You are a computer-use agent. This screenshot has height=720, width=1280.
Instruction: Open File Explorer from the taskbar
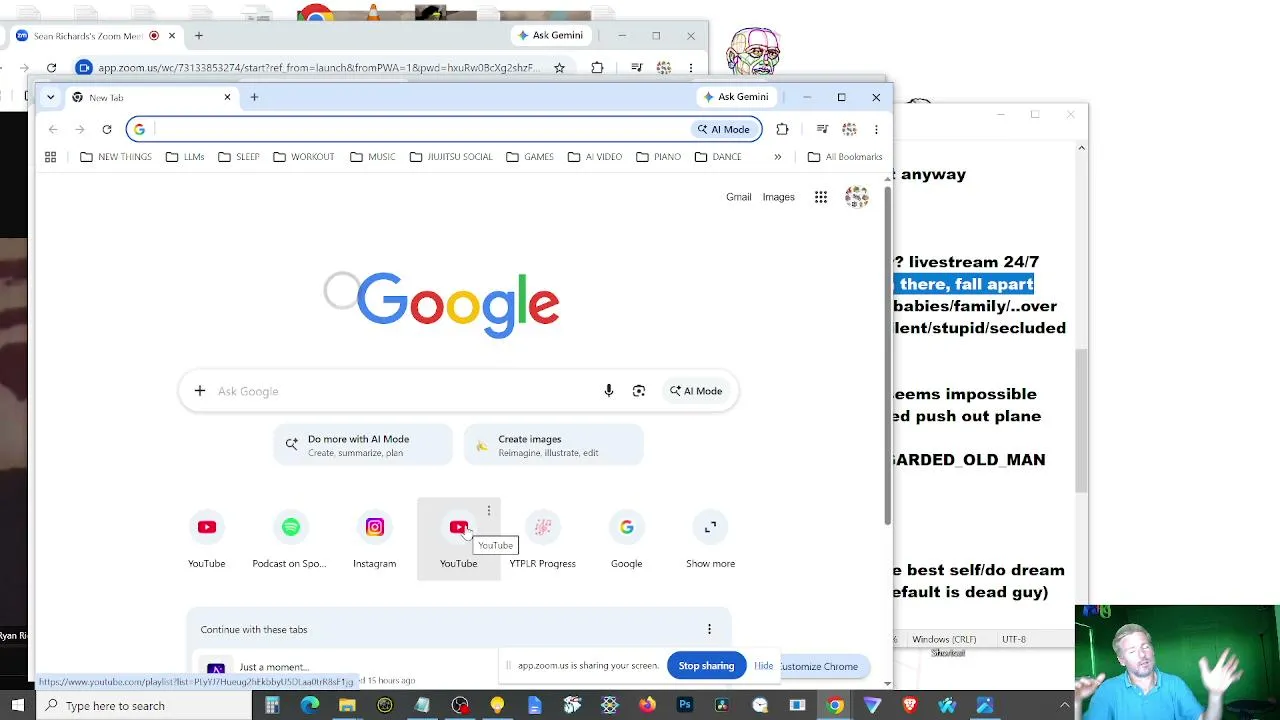tap(347, 706)
